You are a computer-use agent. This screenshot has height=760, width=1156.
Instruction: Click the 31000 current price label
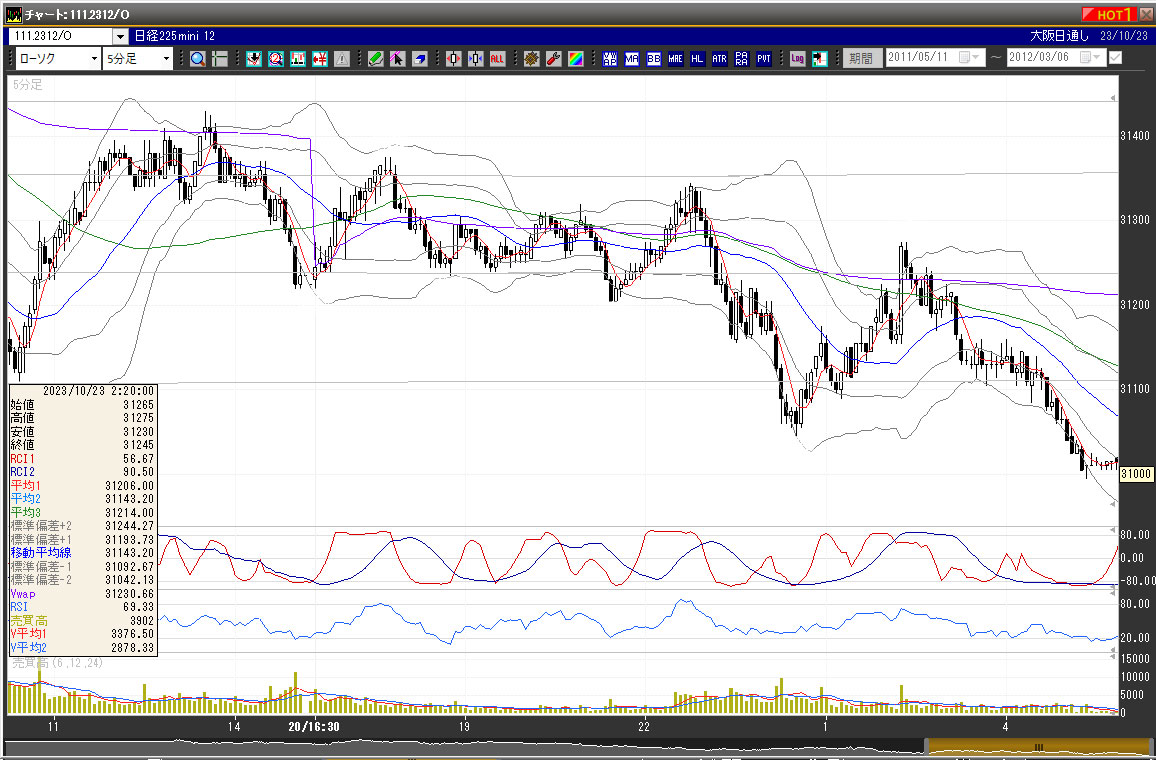1135,474
